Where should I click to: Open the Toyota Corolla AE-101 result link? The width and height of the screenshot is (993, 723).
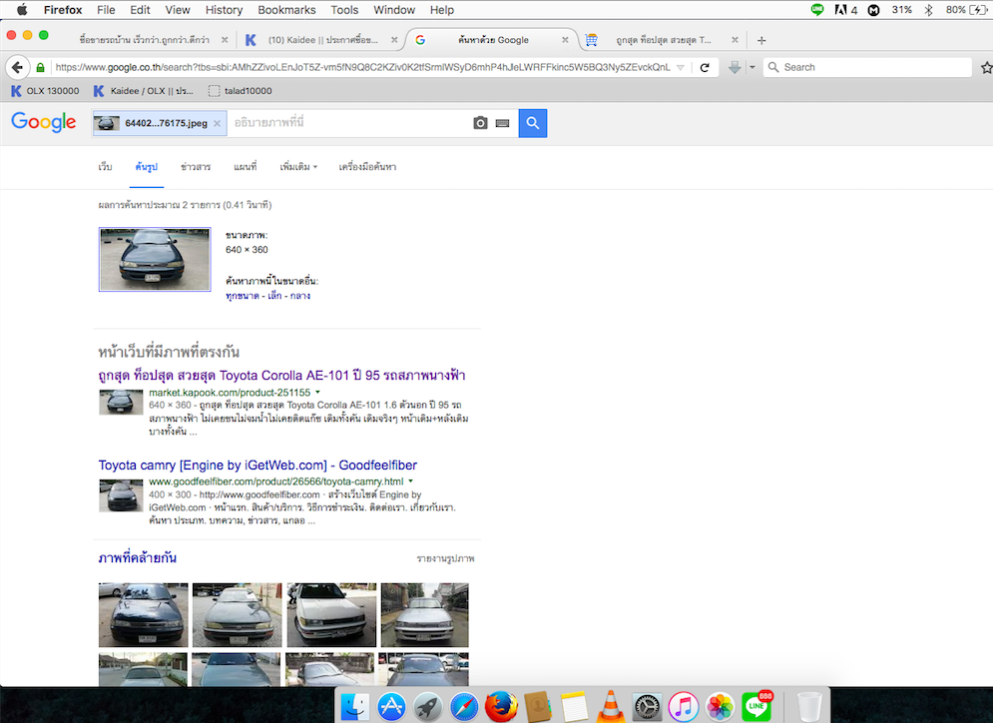[282, 375]
